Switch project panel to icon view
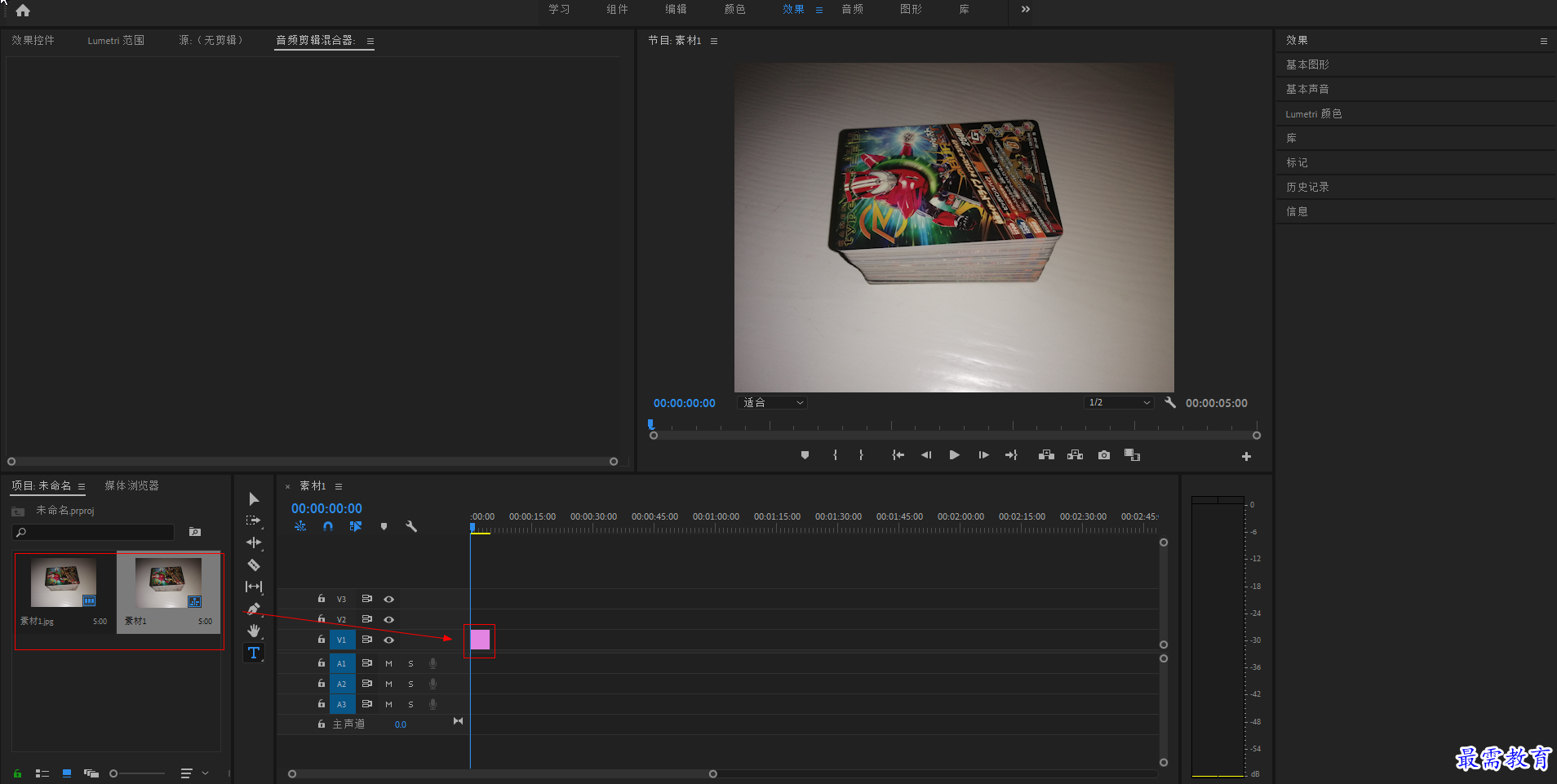The image size is (1557, 784). pos(67,773)
